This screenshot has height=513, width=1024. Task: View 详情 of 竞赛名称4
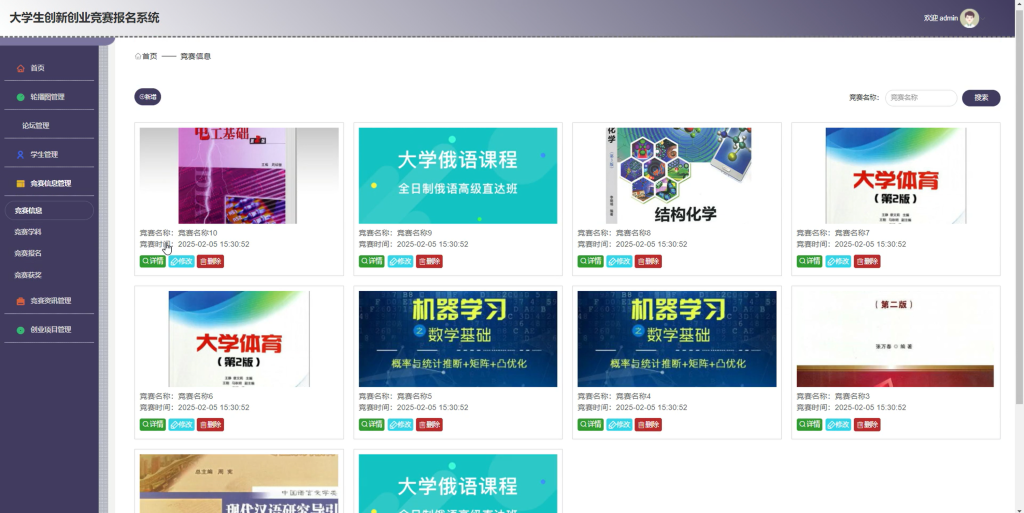click(x=590, y=424)
